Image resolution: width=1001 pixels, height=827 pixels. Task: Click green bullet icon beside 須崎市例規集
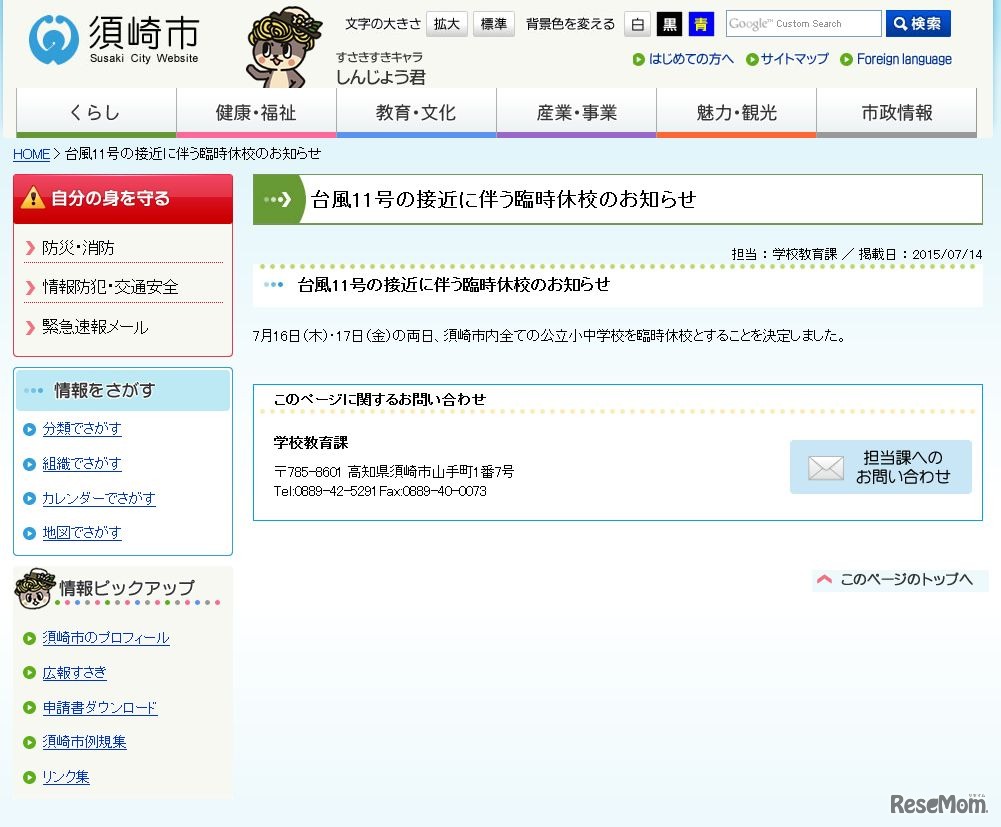tap(29, 743)
